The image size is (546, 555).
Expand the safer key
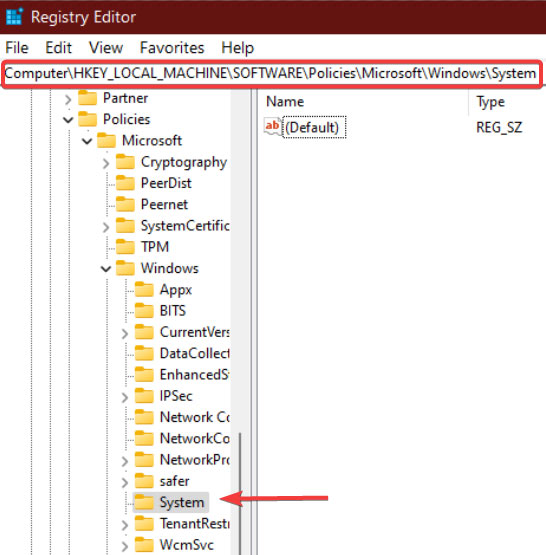pyautogui.click(x=125, y=482)
